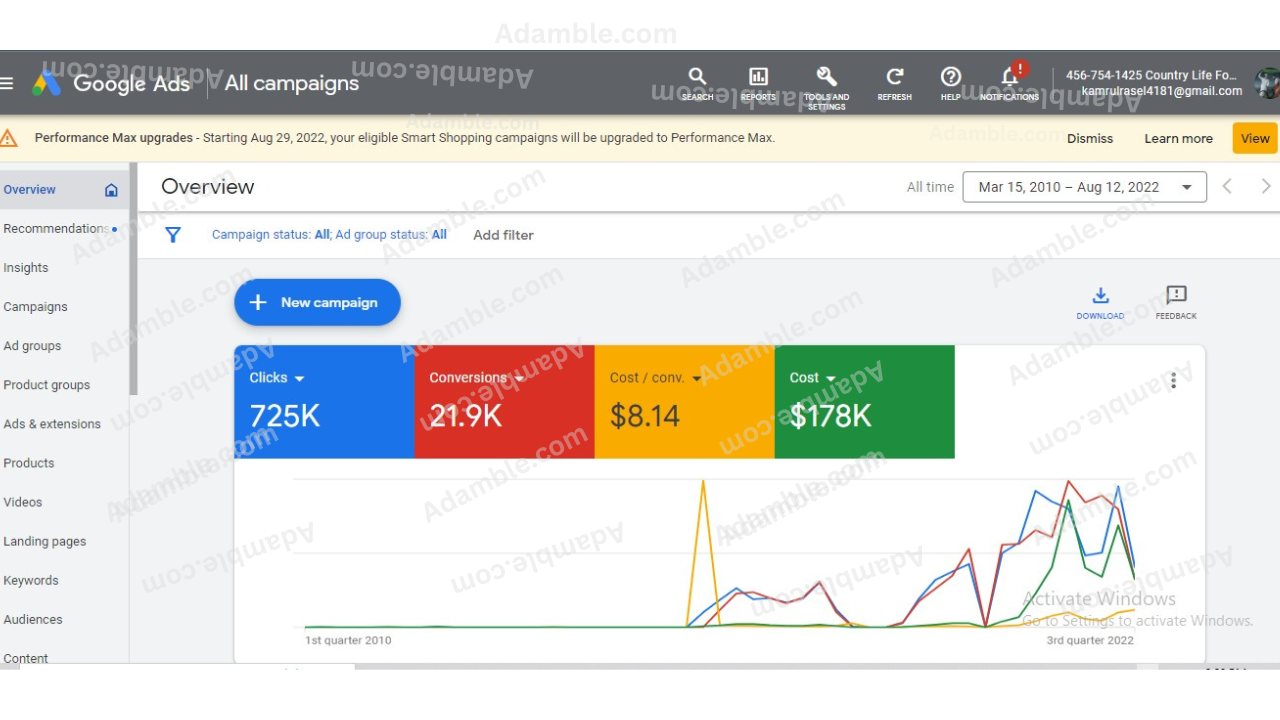Go to the previous date range arrow
This screenshot has height=720, width=1280.
point(1227,187)
